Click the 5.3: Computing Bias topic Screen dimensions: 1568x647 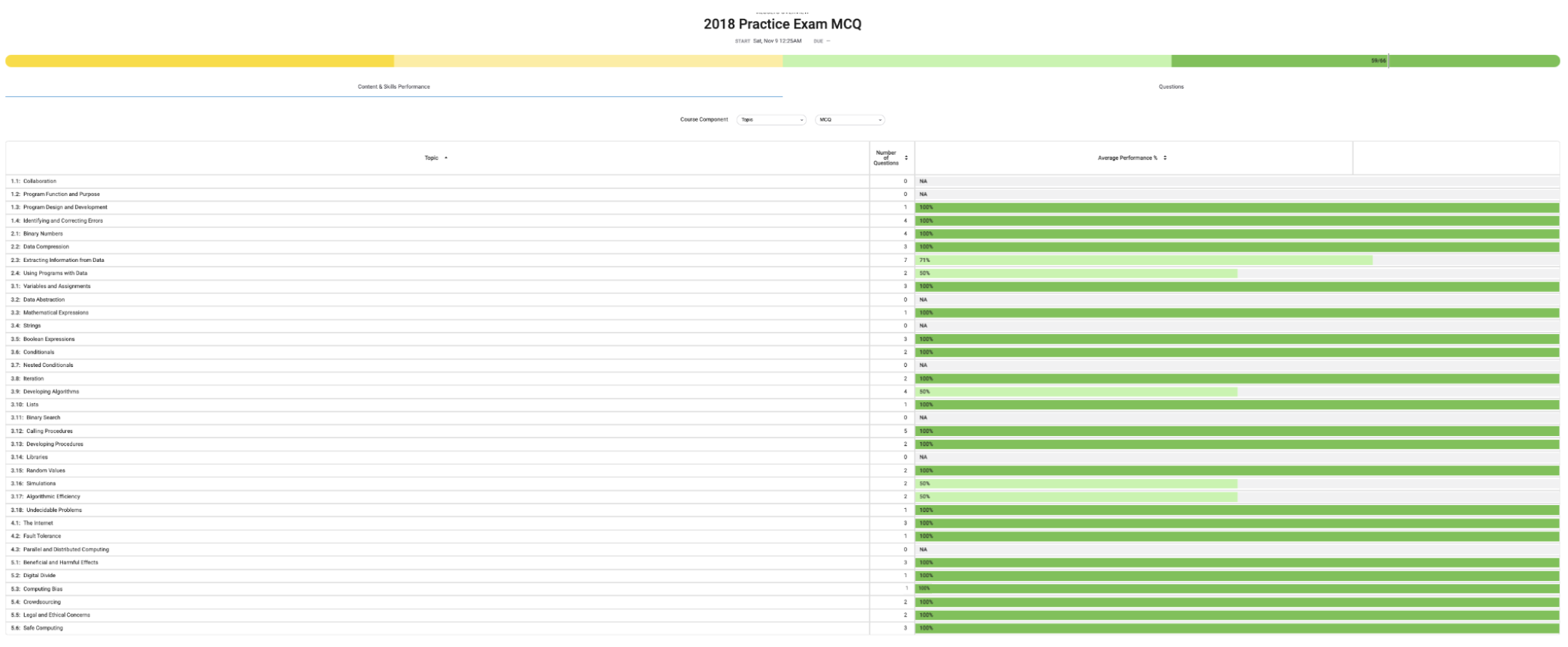click(x=37, y=589)
